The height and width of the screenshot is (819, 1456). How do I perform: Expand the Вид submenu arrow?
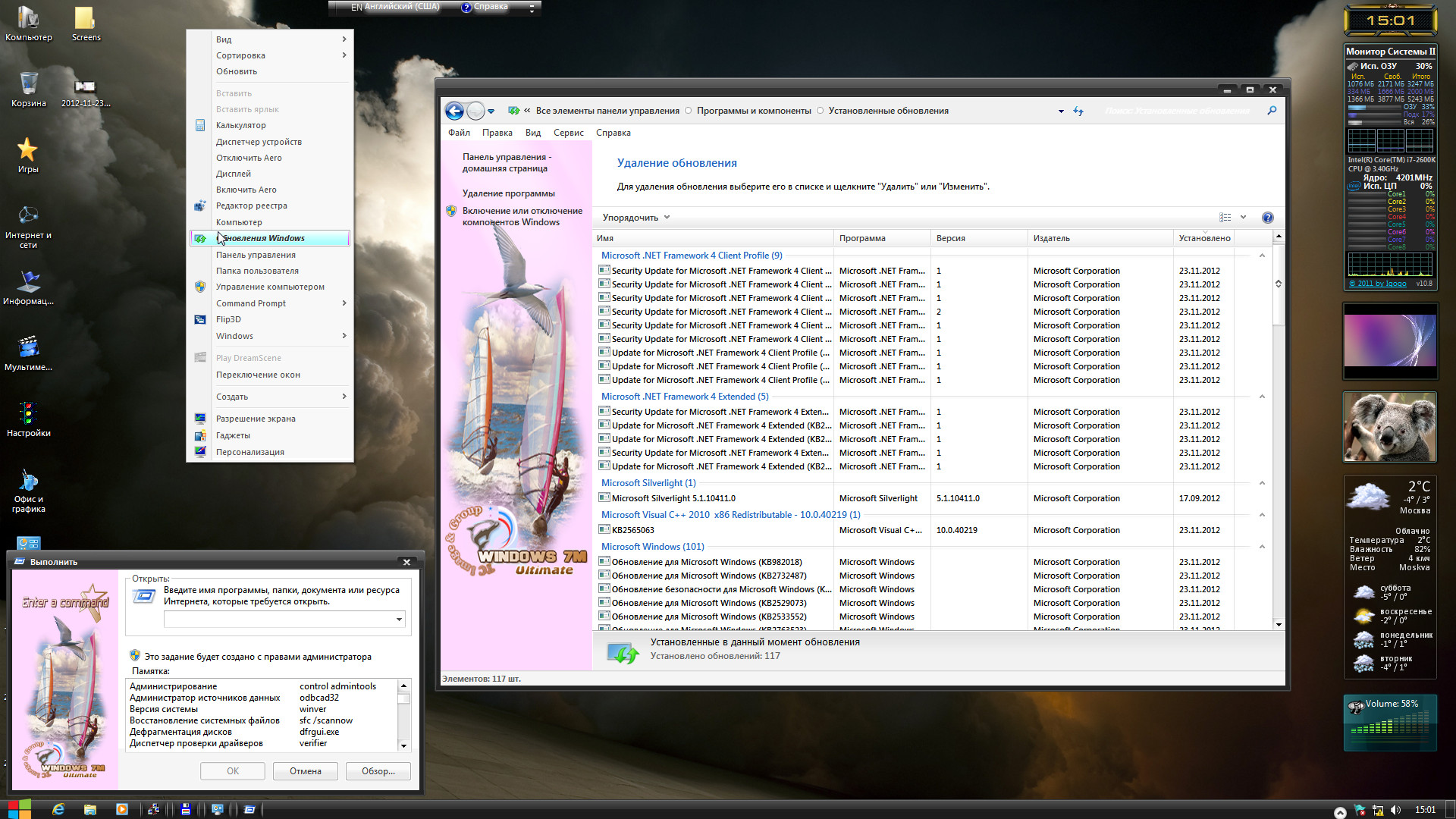[x=344, y=39]
